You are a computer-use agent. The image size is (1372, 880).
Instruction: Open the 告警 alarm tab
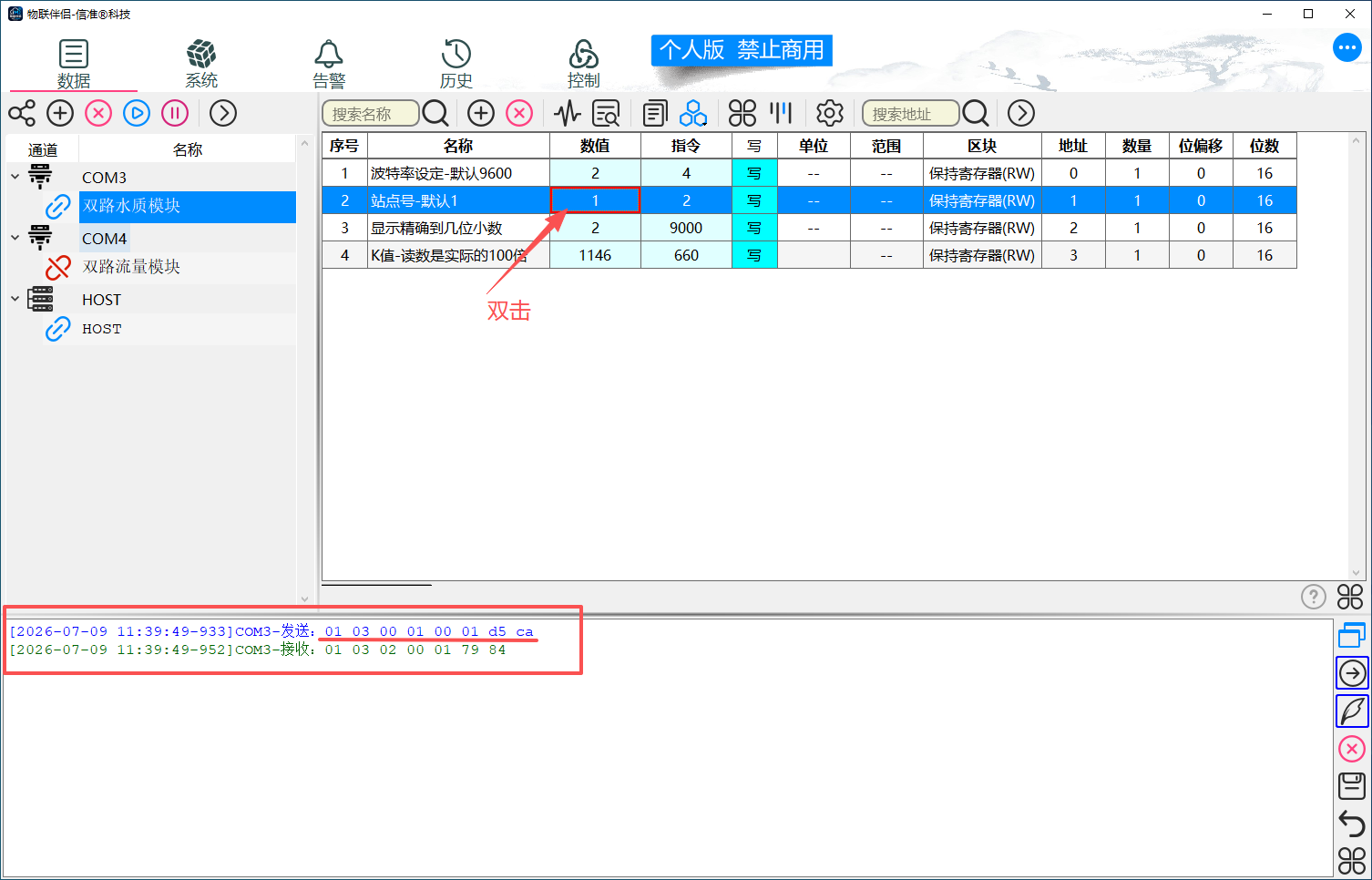pyautogui.click(x=329, y=64)
